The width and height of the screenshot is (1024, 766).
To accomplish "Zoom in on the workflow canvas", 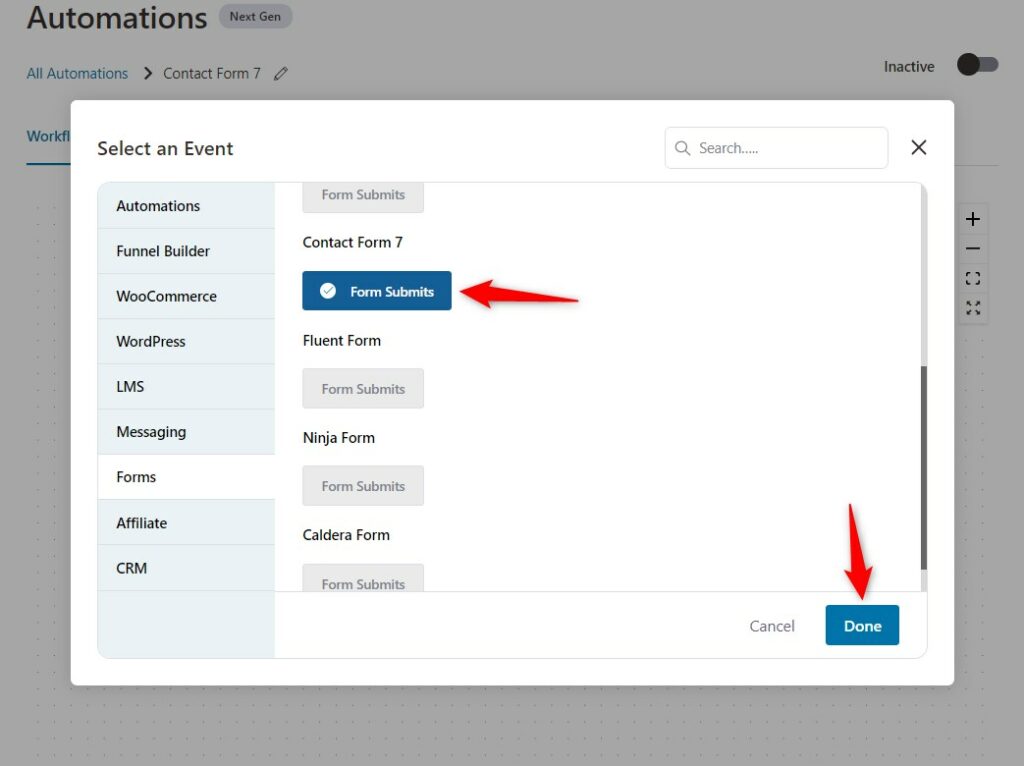I will [x=972, y=219].
